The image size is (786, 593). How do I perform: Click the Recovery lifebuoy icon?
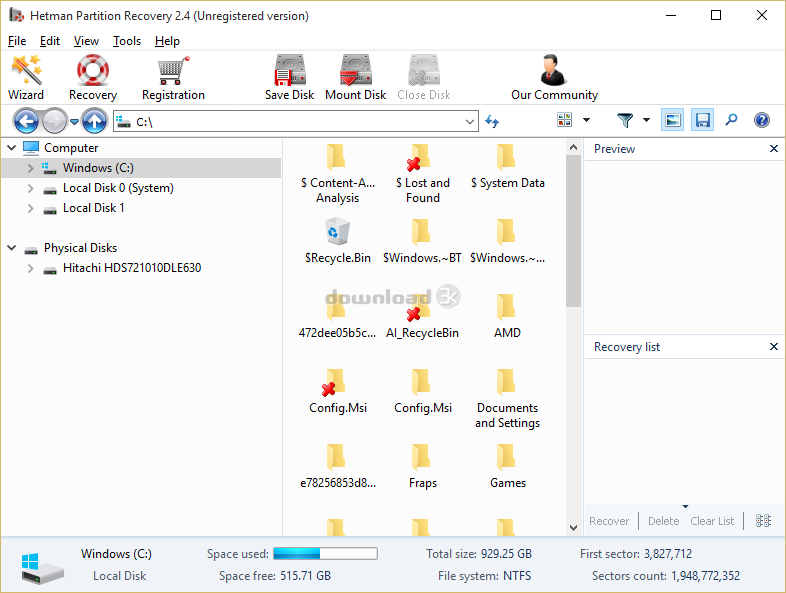click(x=93, y=70)
